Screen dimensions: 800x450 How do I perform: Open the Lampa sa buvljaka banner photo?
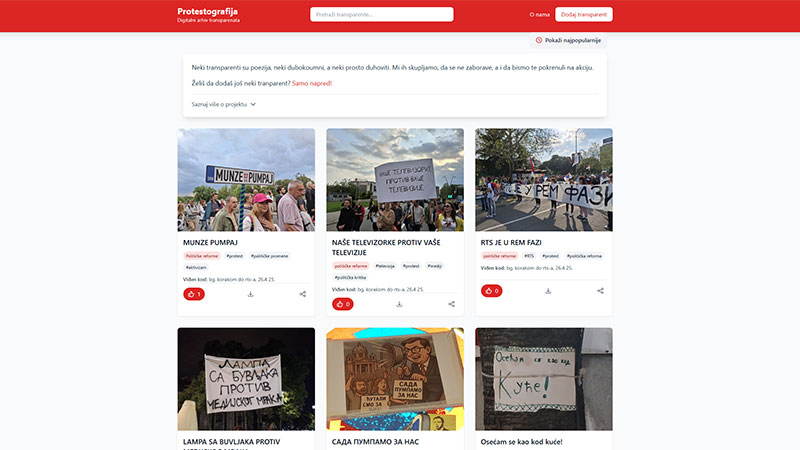246,379
